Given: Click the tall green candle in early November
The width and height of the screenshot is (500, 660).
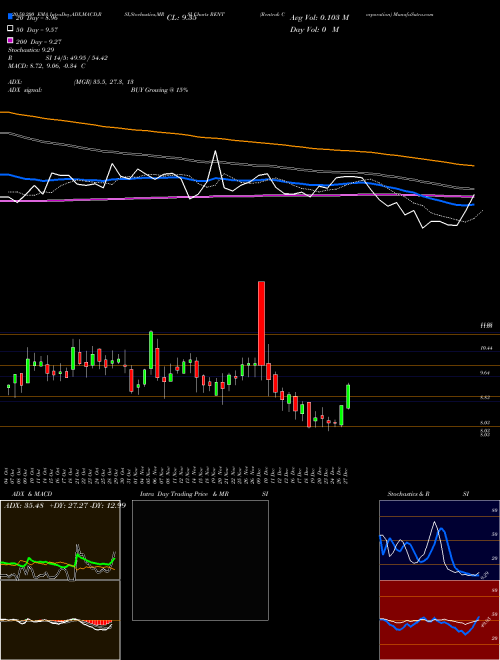Looking at the screenshot, I should (x=151, y=350).
